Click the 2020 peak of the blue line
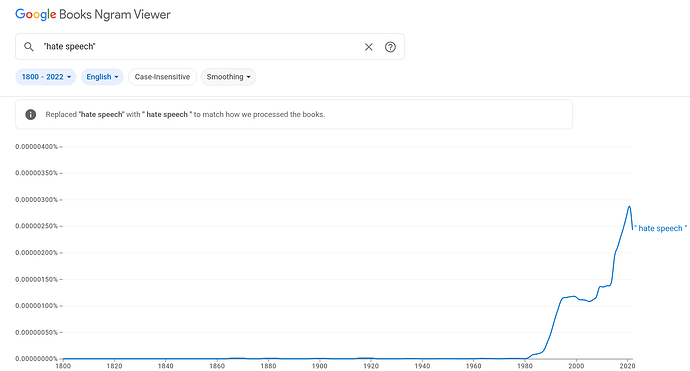The image size is (690, 371). point(629,206)
